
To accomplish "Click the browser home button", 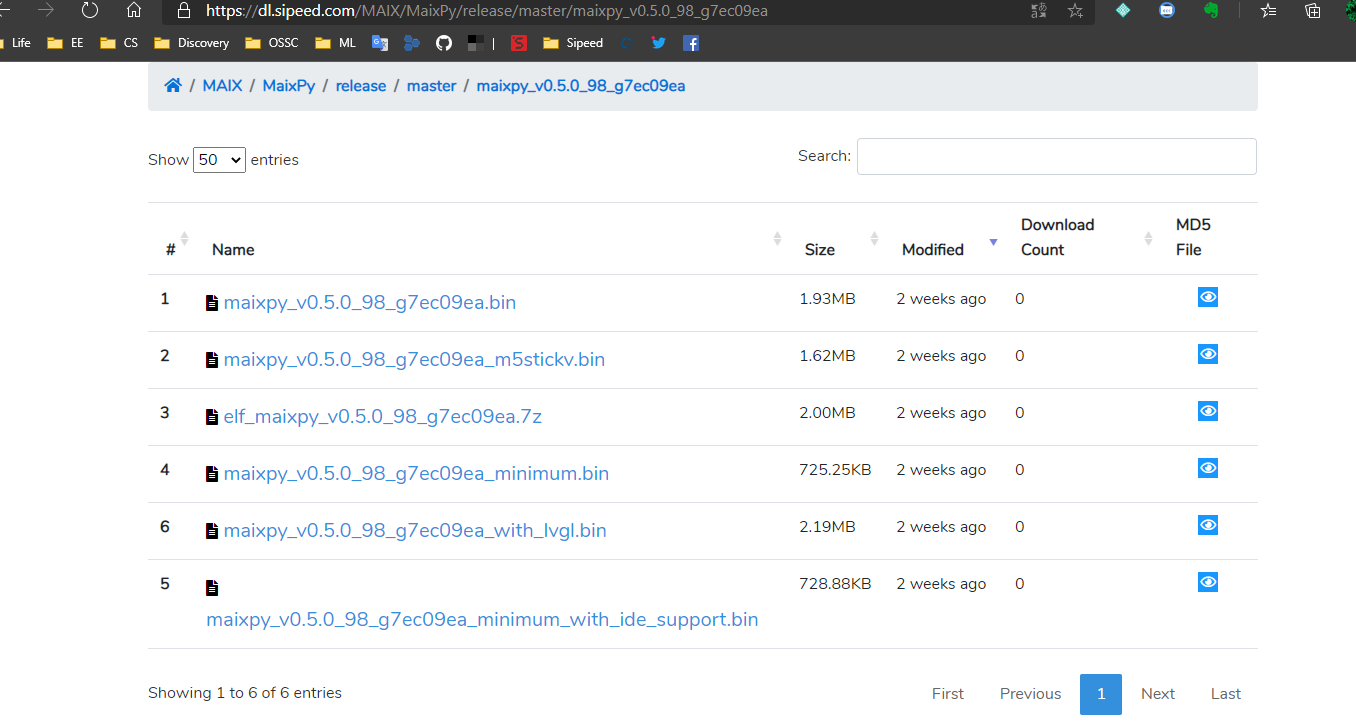I will point(134,11).
